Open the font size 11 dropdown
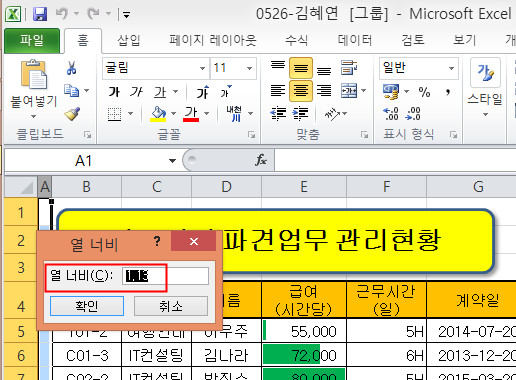 (249, 68)
